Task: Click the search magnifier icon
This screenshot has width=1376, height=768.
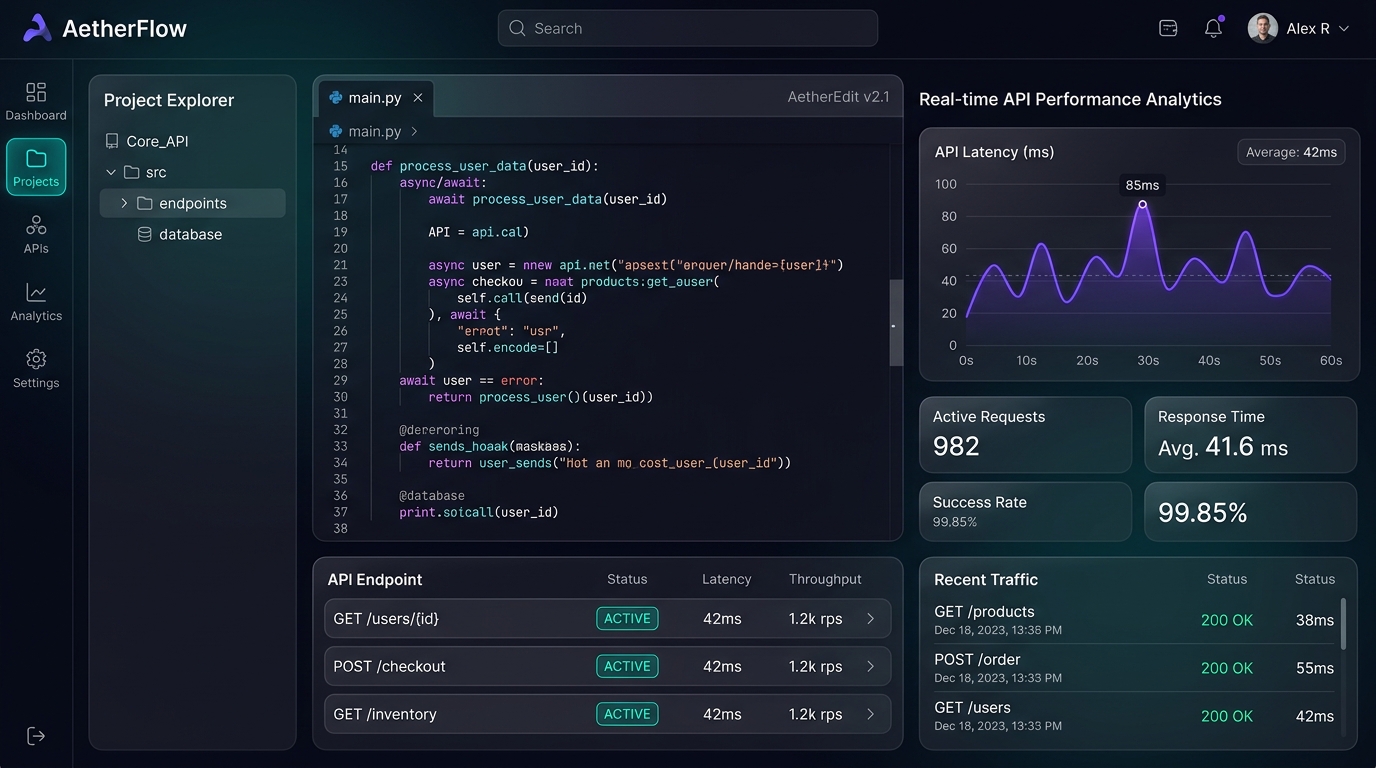Action: point(517,28)
